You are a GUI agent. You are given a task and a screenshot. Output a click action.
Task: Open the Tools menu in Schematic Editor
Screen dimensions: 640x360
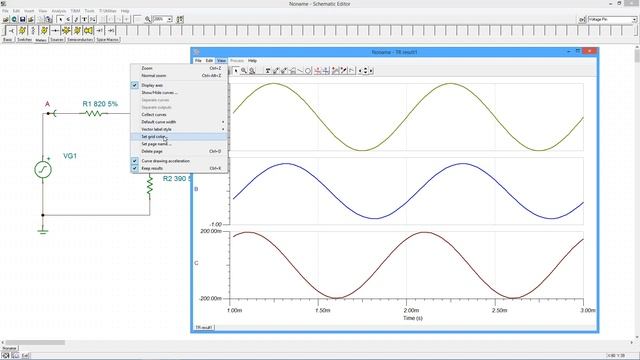click(89, 11)
